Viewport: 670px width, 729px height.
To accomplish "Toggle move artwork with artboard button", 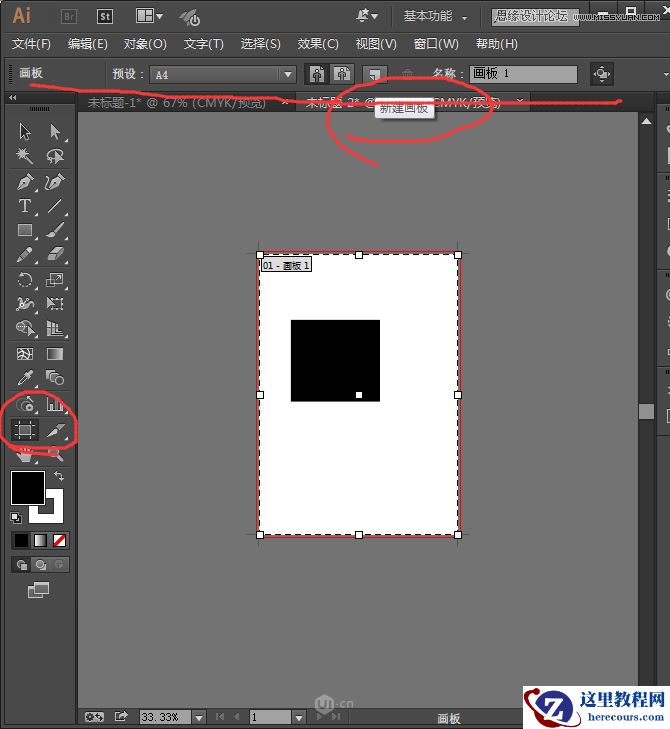I will (602, 74).
